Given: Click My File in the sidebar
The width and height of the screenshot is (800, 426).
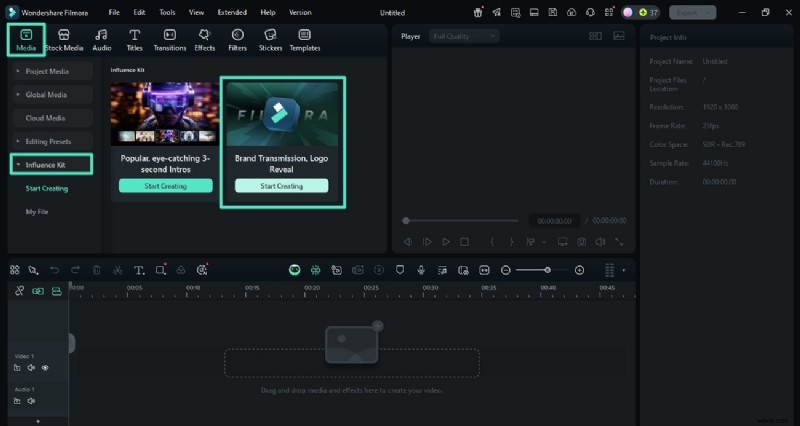Looking at the screenshot, I should (37, 212).
